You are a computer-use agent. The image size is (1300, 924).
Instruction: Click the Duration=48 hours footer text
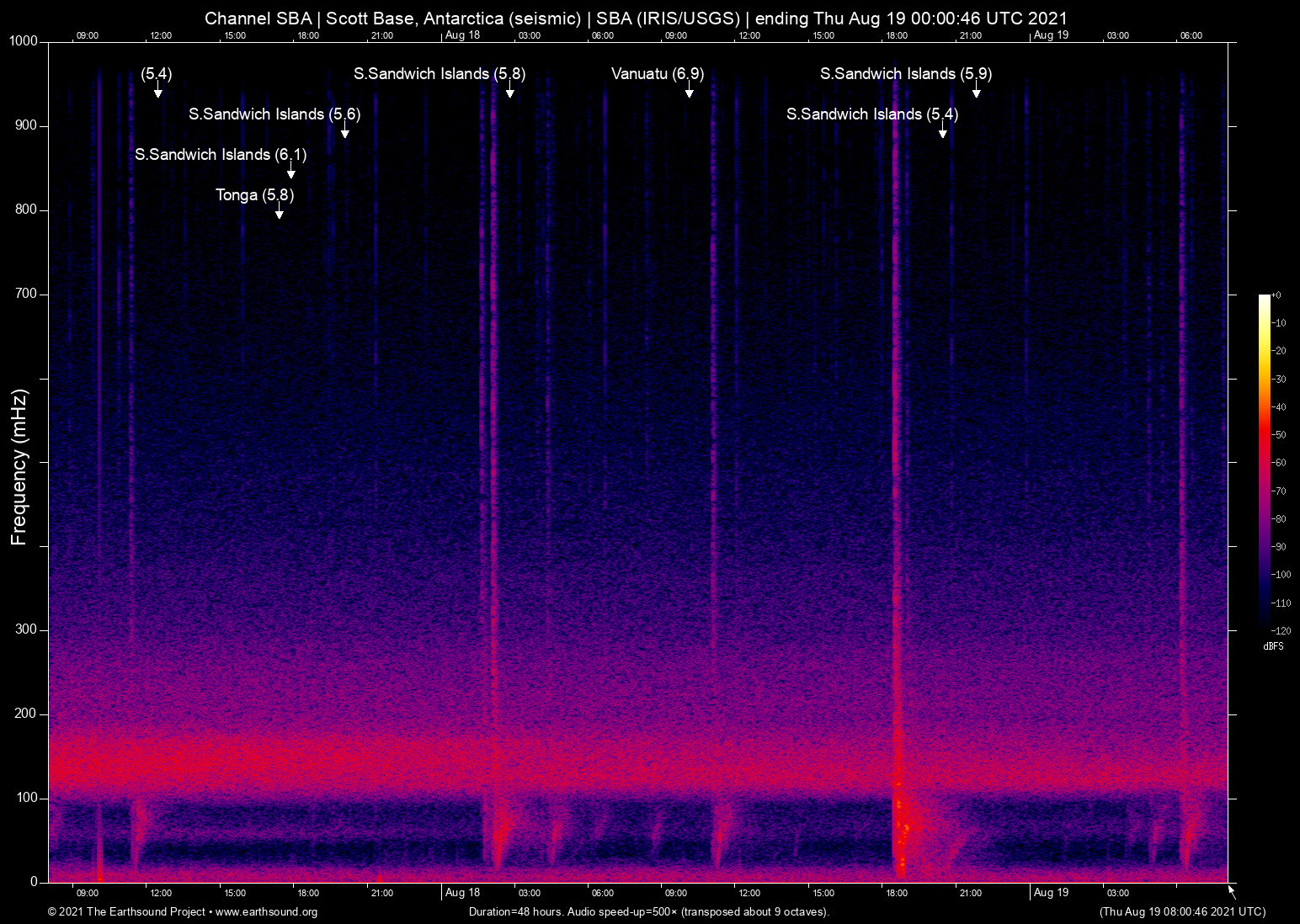point(648,912)
